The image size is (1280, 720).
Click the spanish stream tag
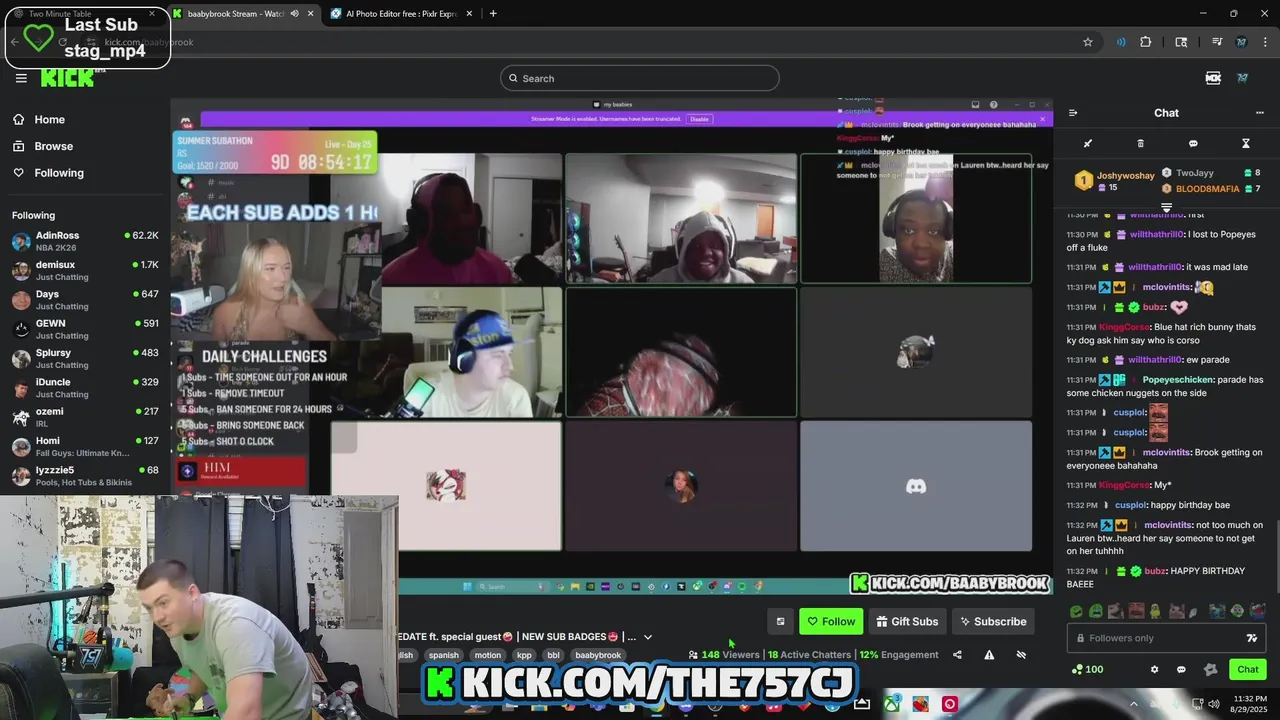444,655
